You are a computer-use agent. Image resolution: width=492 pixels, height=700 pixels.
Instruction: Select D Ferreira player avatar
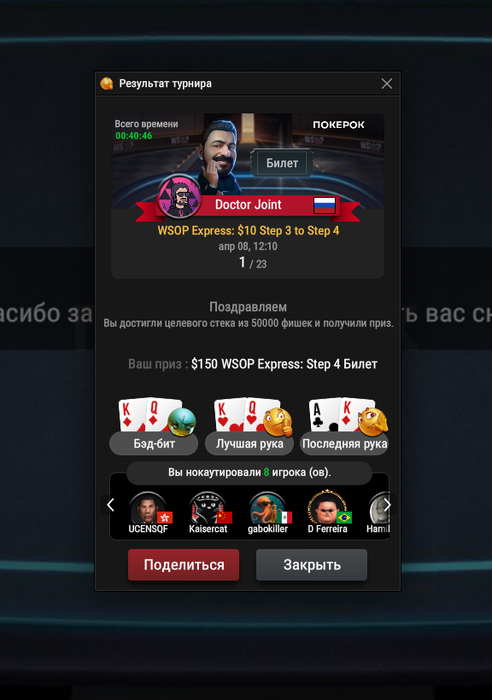tap(327, 508)
